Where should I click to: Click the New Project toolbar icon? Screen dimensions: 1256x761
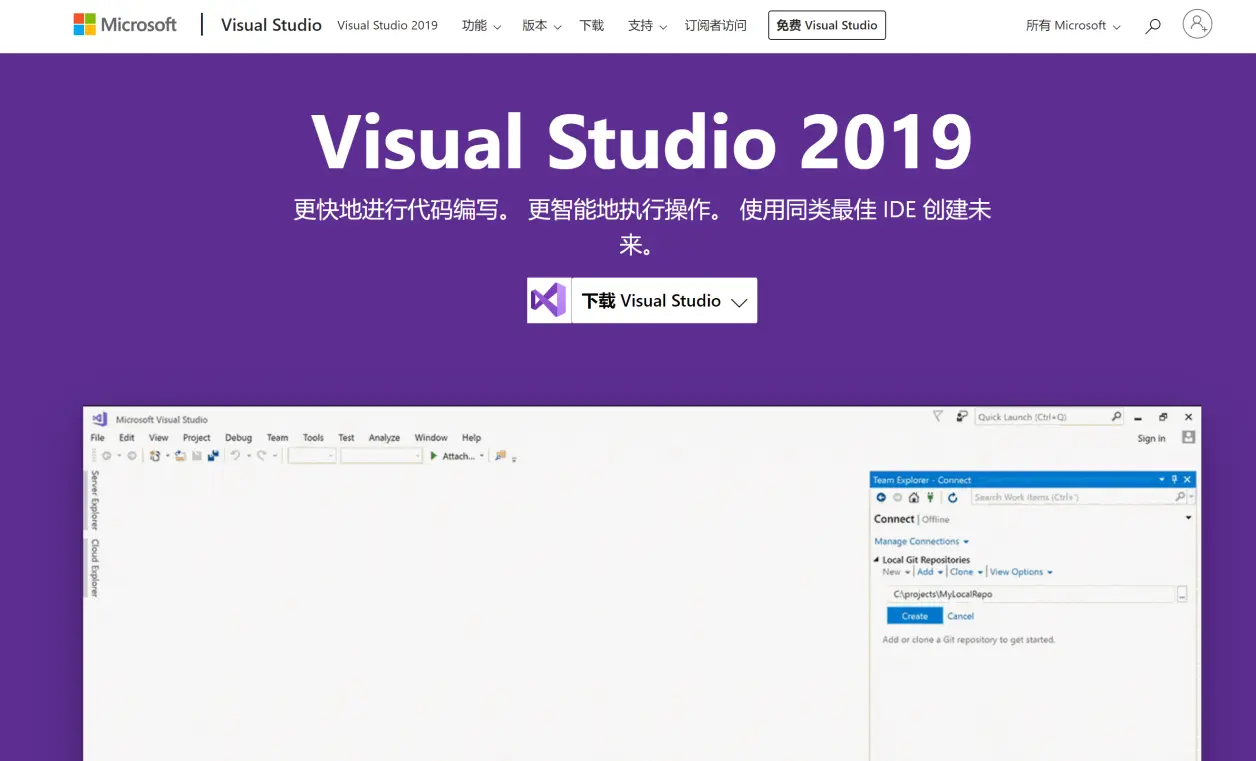click(155, 456)
